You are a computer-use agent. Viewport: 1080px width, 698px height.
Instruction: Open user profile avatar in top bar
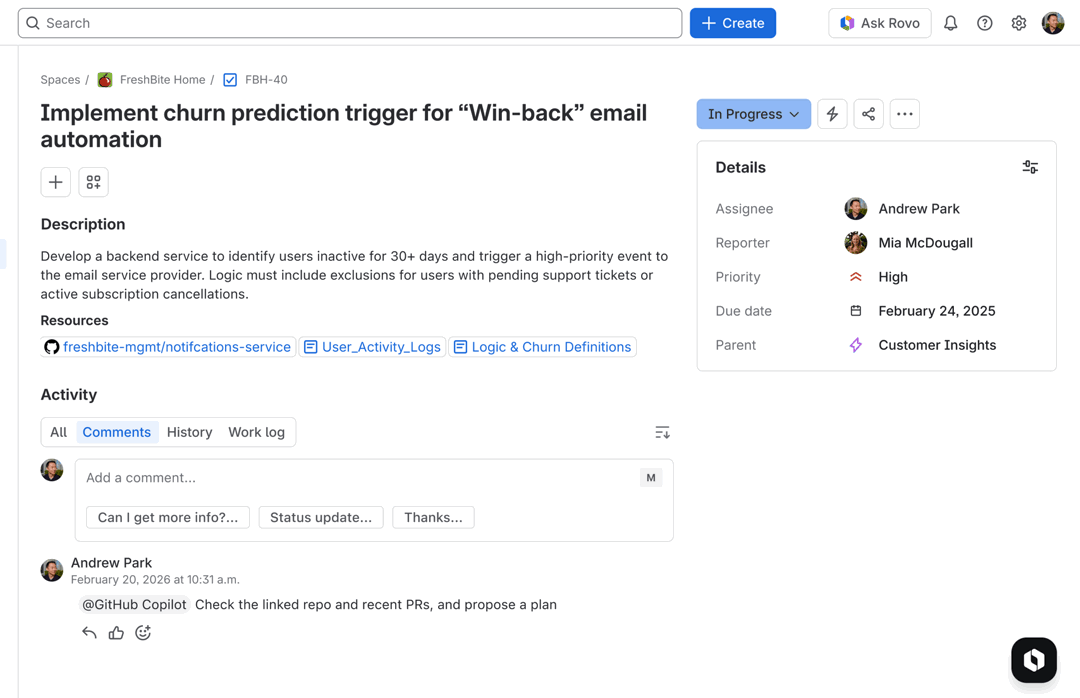[x=1053, y=23]
